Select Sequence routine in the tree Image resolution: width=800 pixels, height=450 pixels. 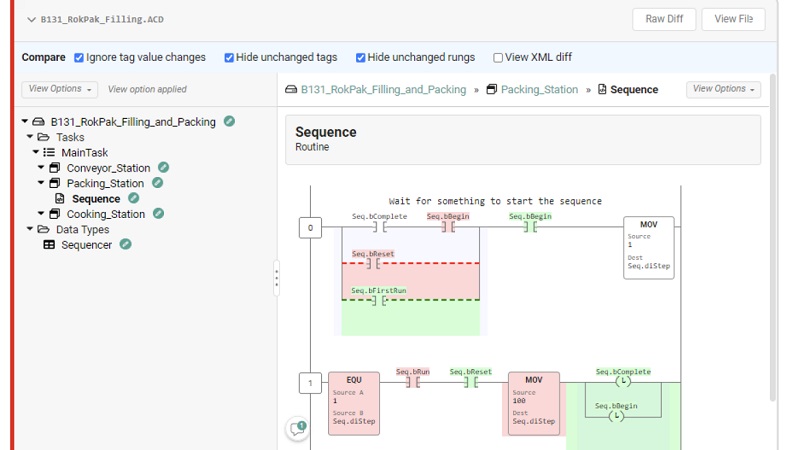tap(96, 199)
